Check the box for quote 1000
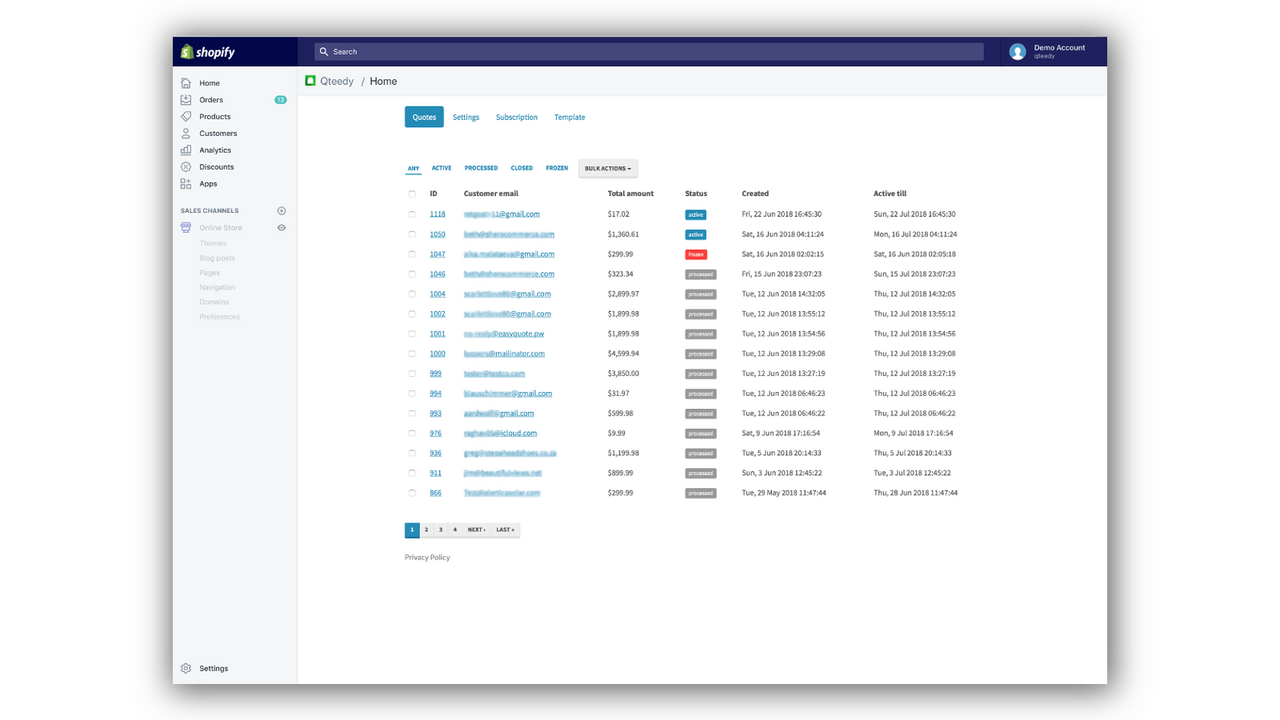 [412, 353]
